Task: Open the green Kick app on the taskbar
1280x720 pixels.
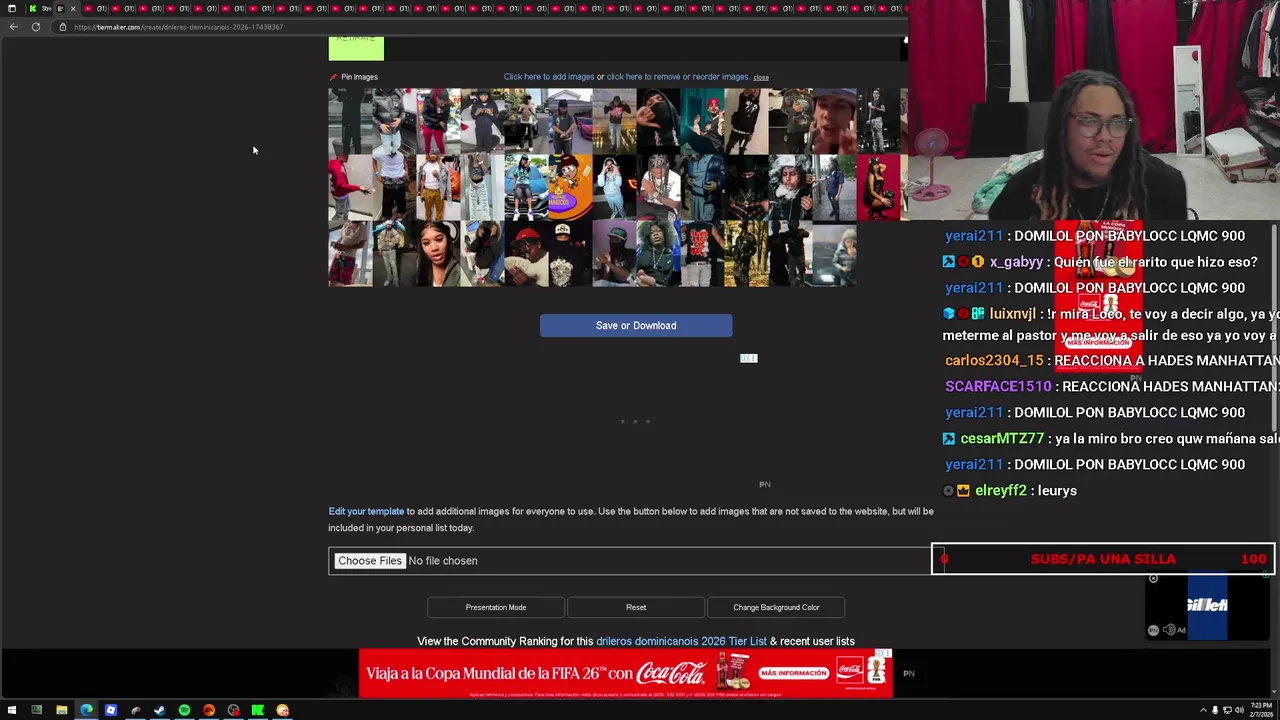Action: tap(258, 710)
